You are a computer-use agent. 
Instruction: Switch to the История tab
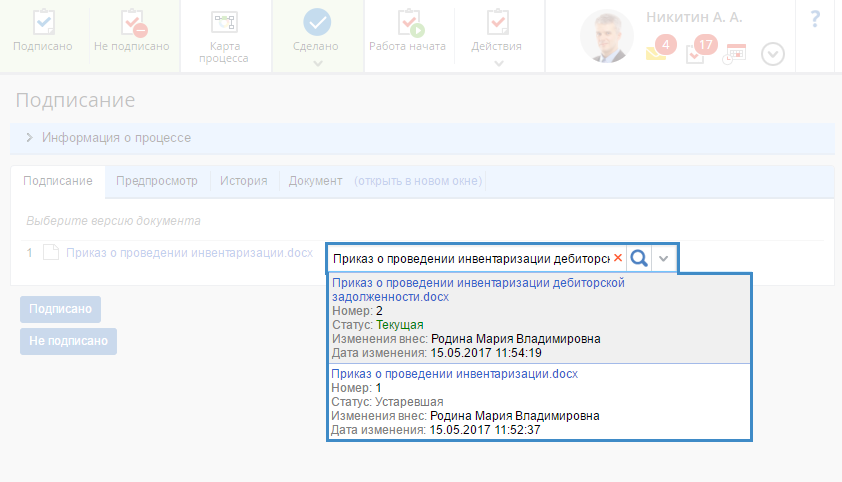click(244, 181)
